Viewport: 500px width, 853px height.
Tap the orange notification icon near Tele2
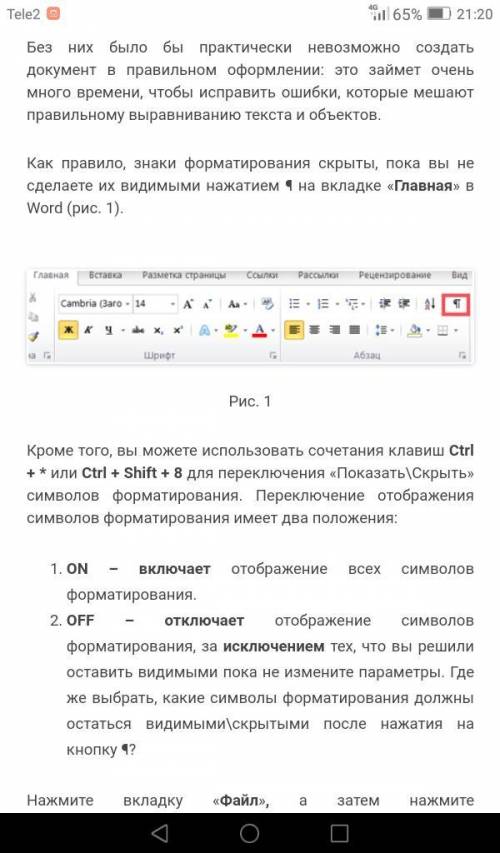click(53, 14)
